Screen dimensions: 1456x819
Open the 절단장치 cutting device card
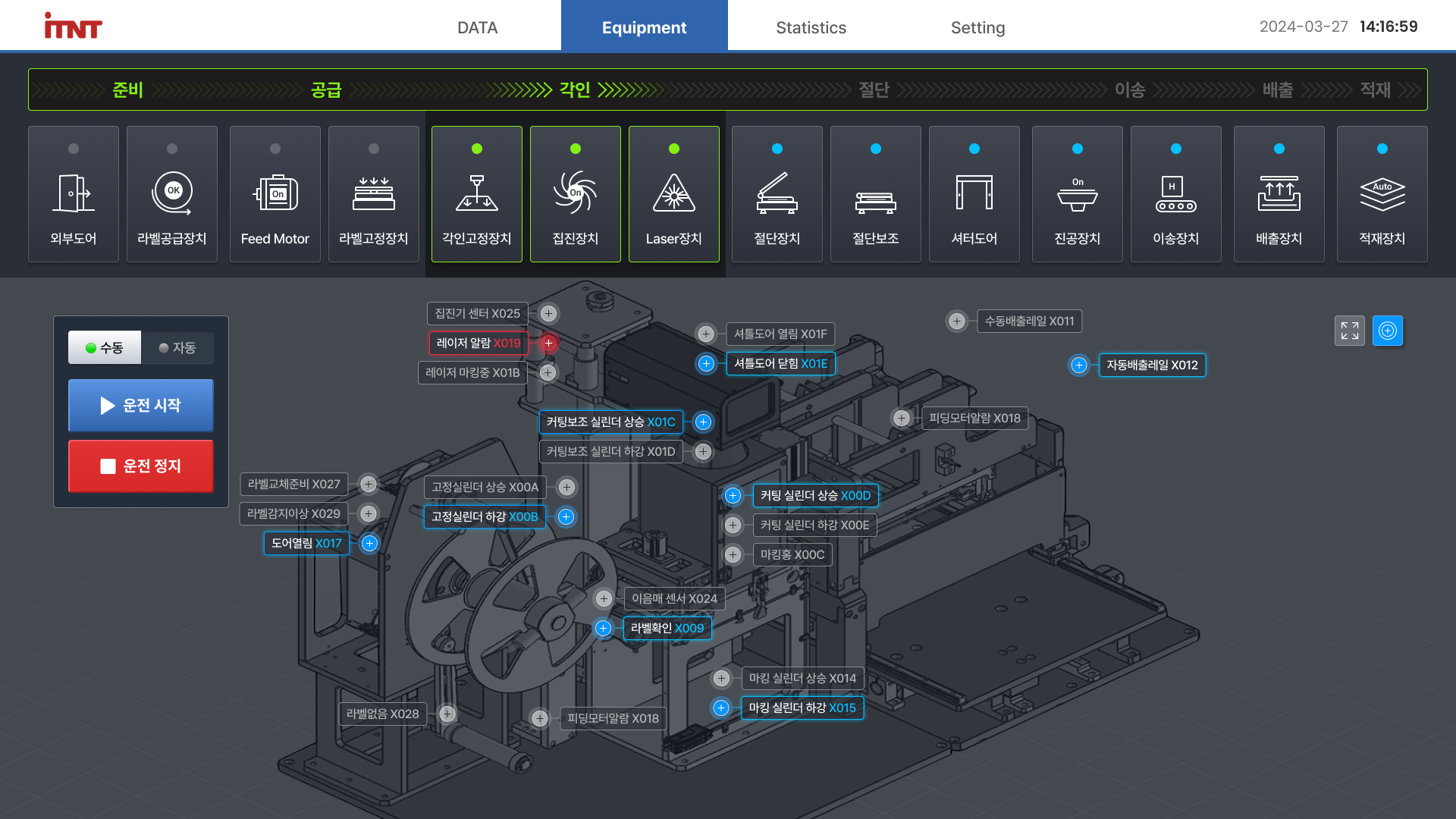tap(777, 194)
